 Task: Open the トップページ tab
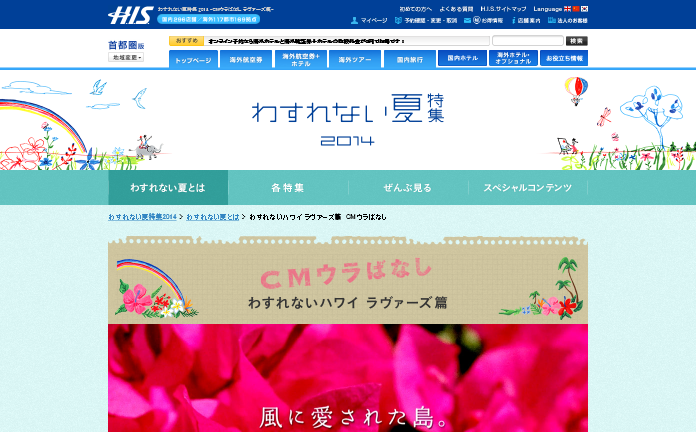coord(193,60)
